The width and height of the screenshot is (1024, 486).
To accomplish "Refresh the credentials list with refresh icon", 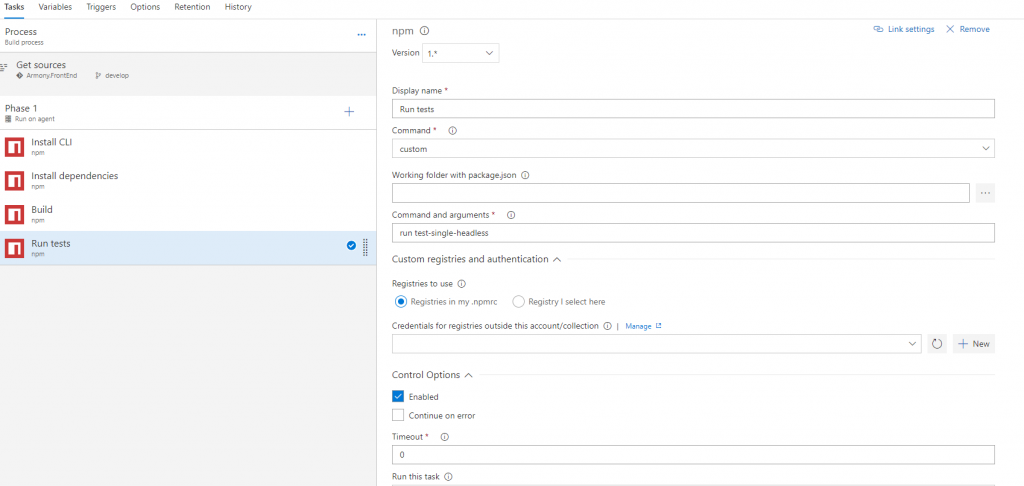I will pyautogui.click(x=937, y=344).
